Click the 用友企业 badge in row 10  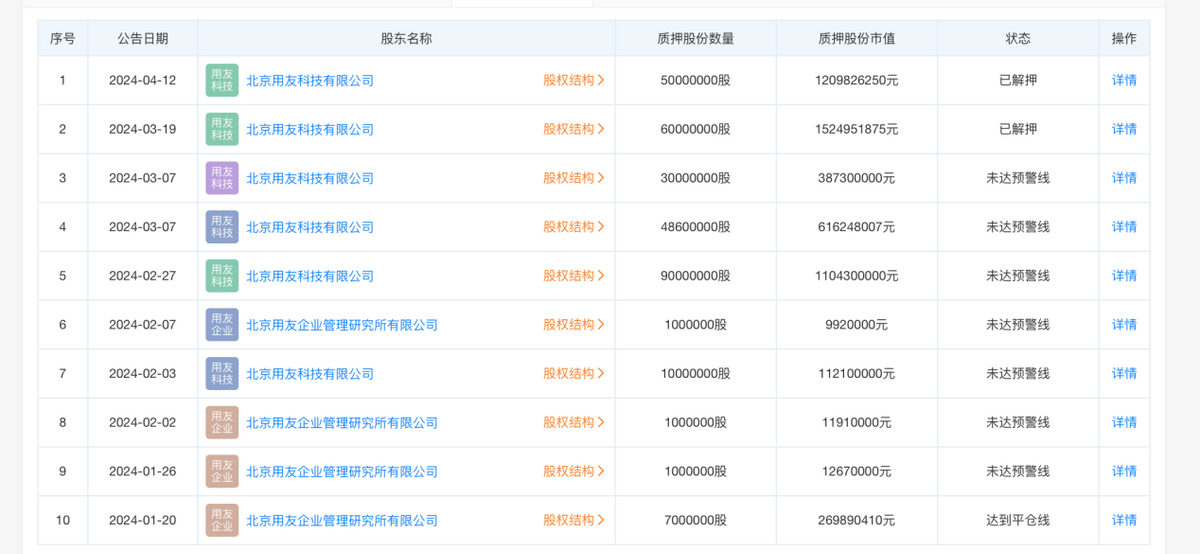pyautogui.click(x=222, y=521)
